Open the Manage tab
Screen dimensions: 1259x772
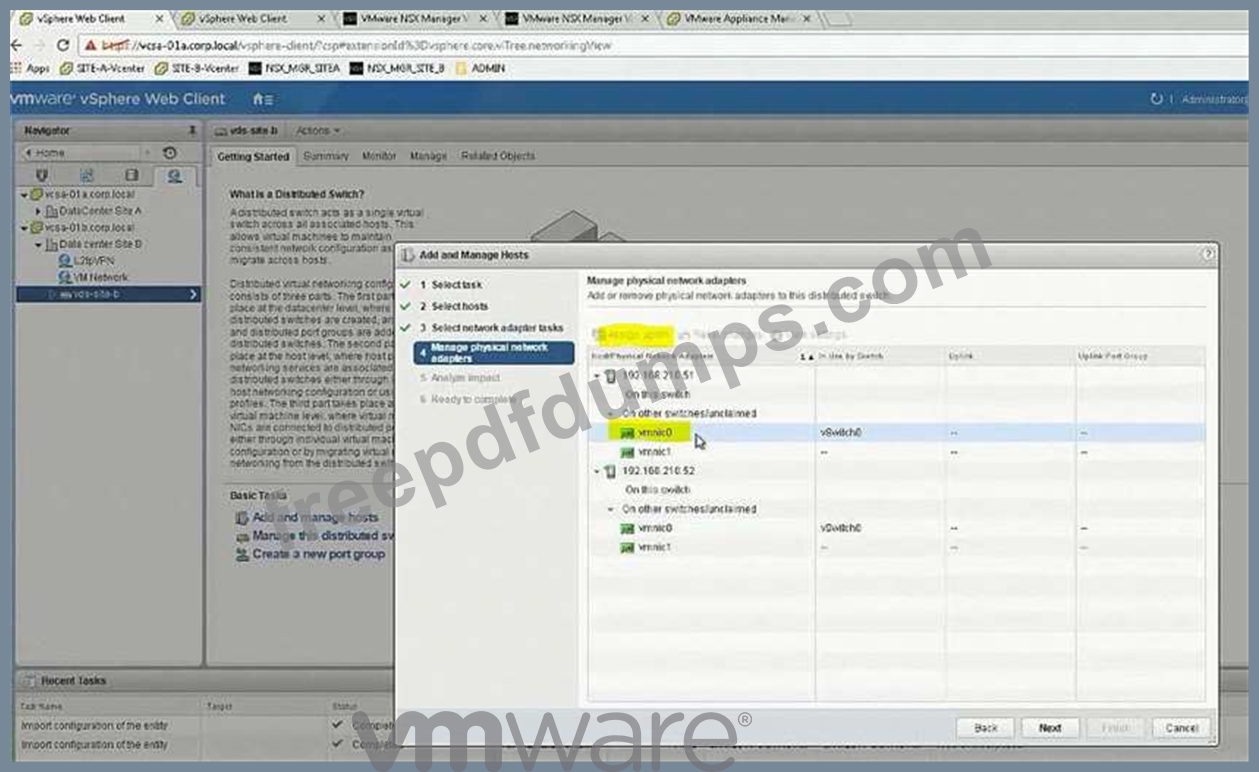pos(429,156)
